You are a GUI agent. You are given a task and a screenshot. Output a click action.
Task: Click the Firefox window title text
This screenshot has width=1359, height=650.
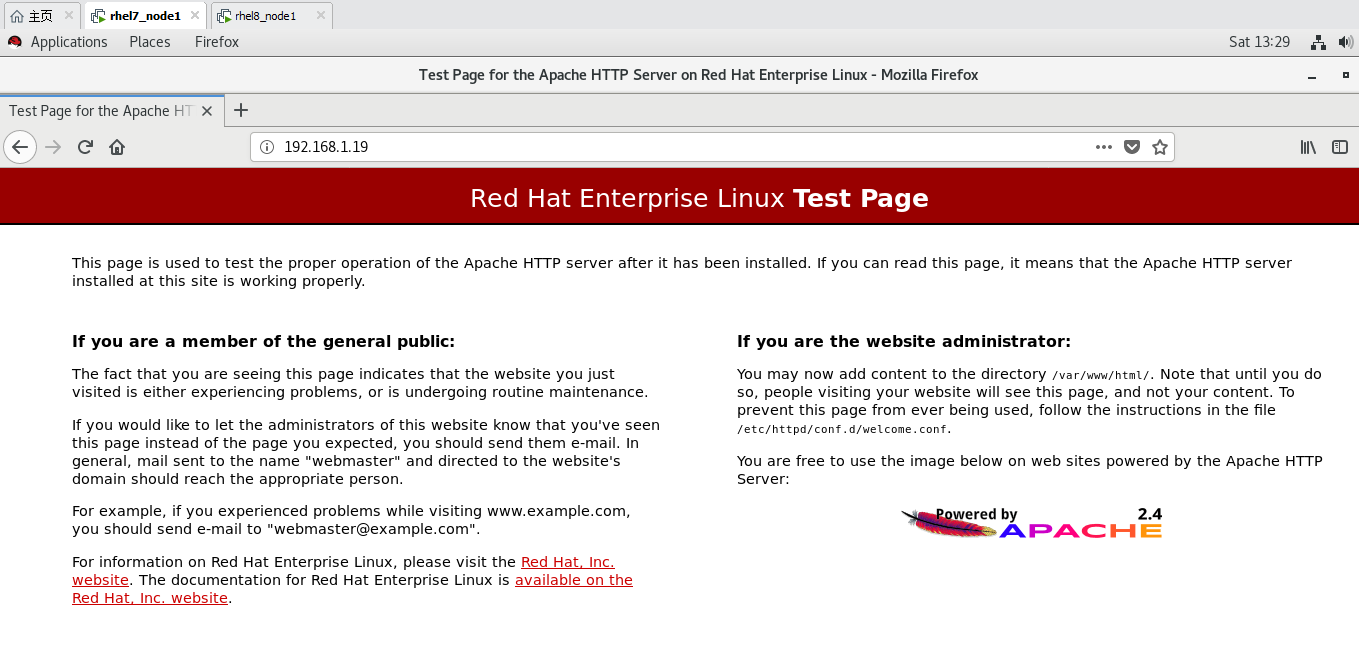click(698, 75)
